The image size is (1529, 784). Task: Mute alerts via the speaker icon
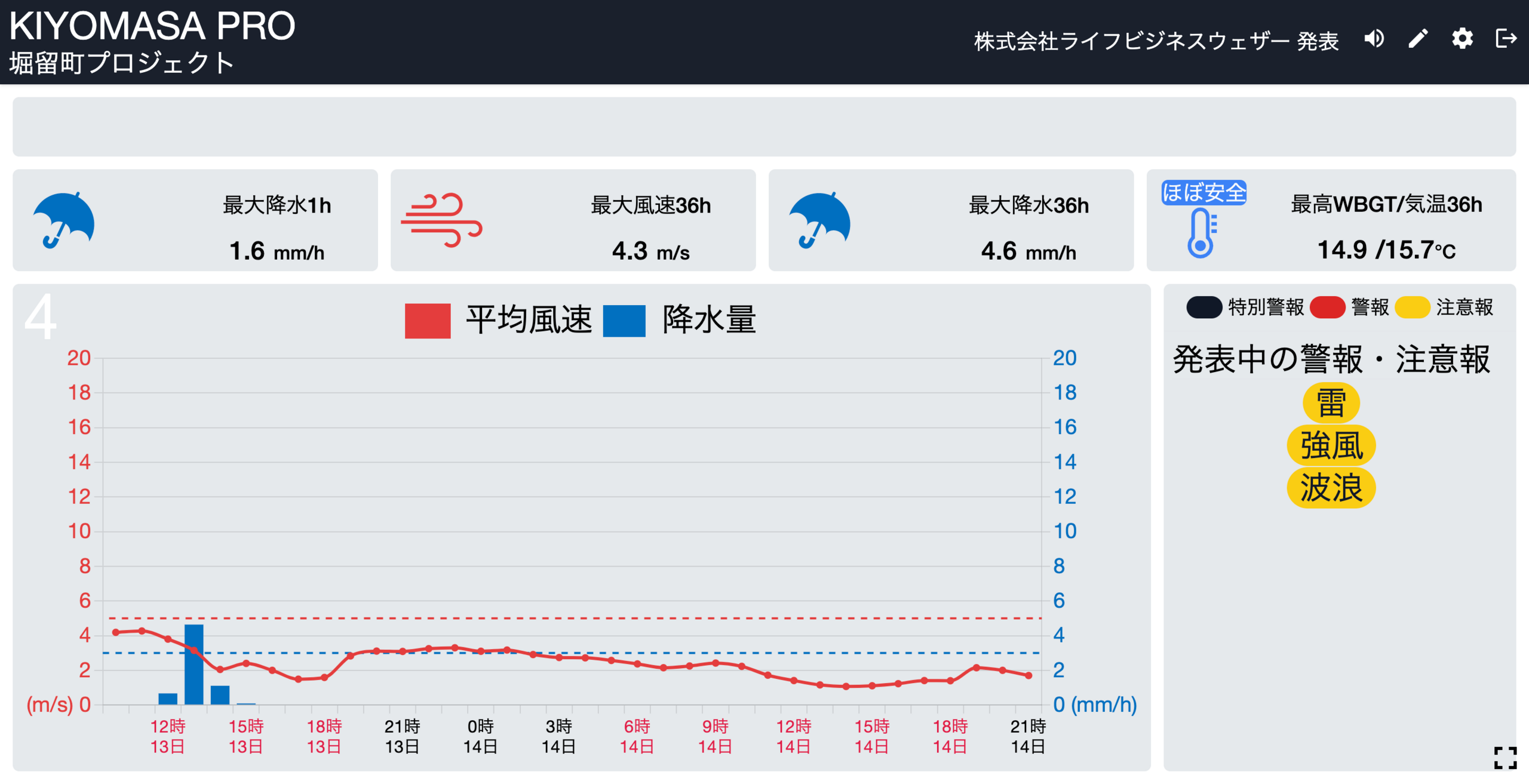coord(1373,38)
